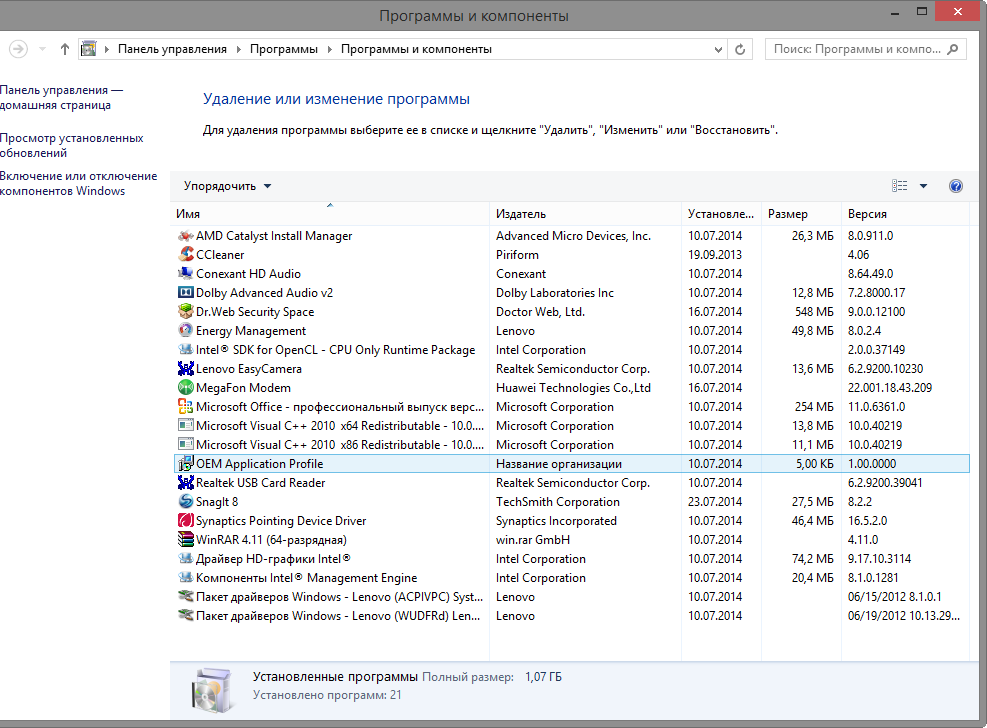Click the MegaFon Modem icon
This screenshot has width=987, height=728.
[x=186, y=388]
